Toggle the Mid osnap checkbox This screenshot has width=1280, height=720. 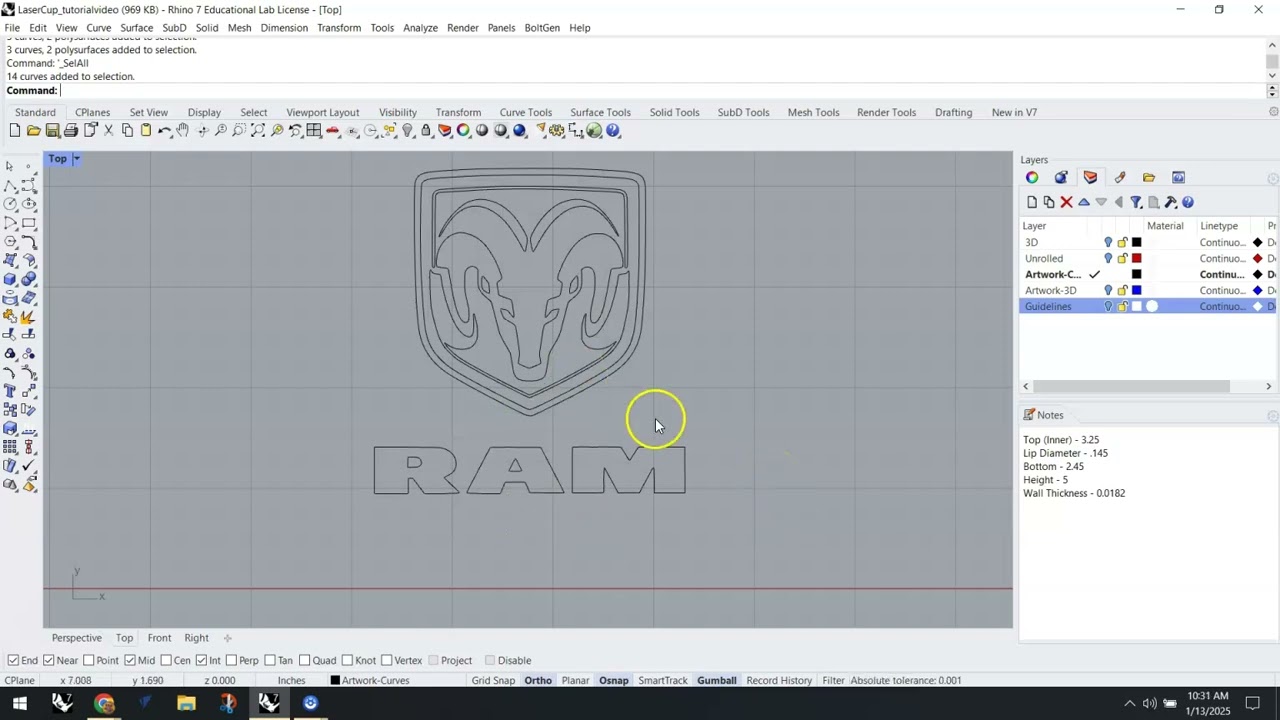tap(130, 660)
